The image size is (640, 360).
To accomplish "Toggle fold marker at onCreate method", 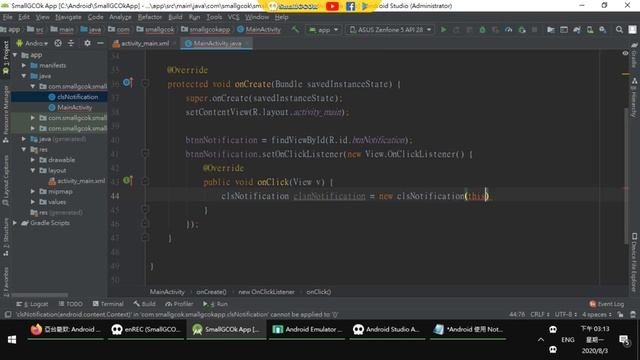I will pos(145,83).
